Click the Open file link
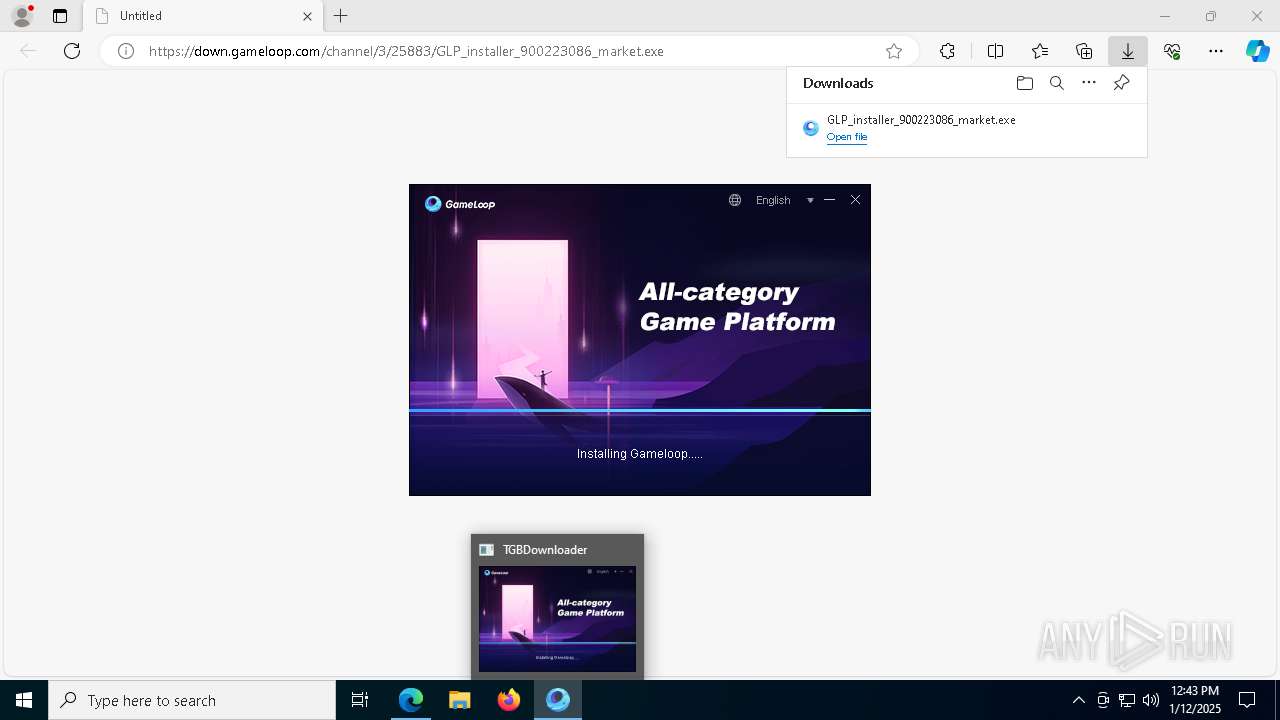The height and width of the screenshot is (720, 1280). (x=847, y=137)
